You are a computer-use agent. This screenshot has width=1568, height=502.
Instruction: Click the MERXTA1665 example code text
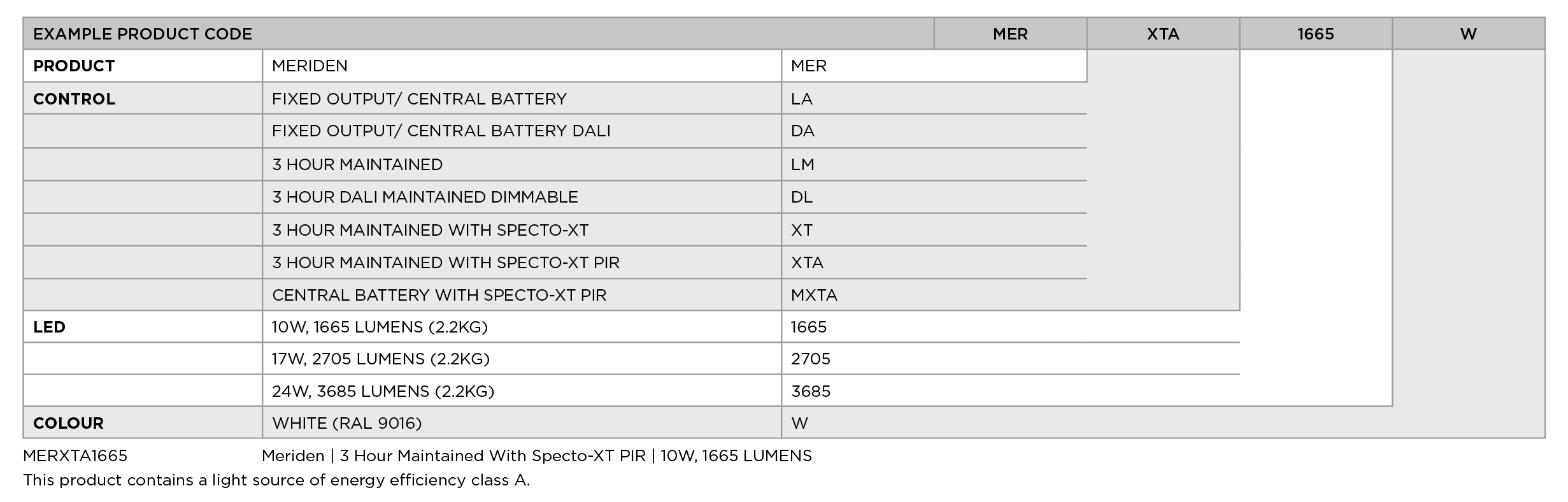coord(75,456)
